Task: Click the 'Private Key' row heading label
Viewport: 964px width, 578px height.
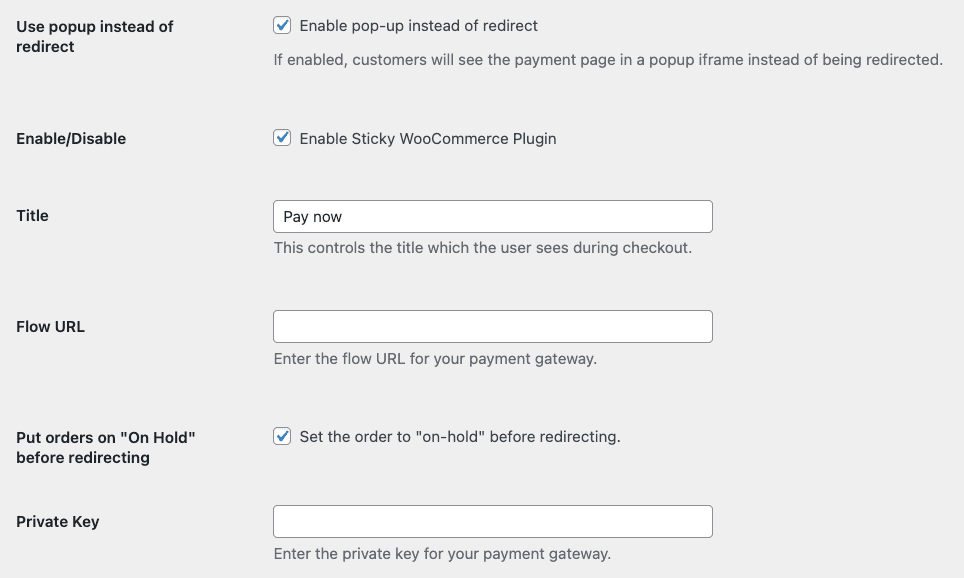Action: [58, 521]
